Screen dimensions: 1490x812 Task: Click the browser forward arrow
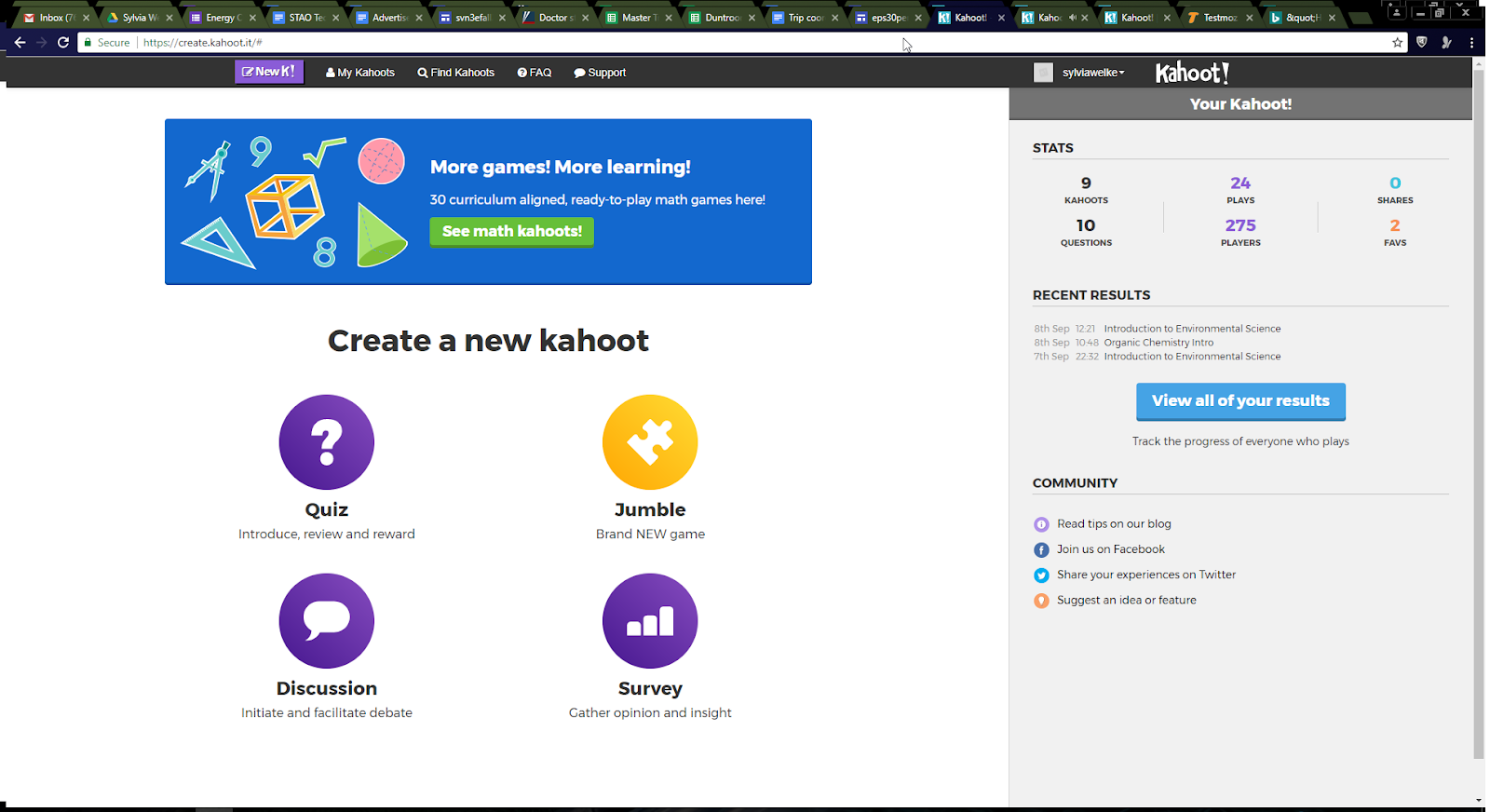[x=41, y=43]
